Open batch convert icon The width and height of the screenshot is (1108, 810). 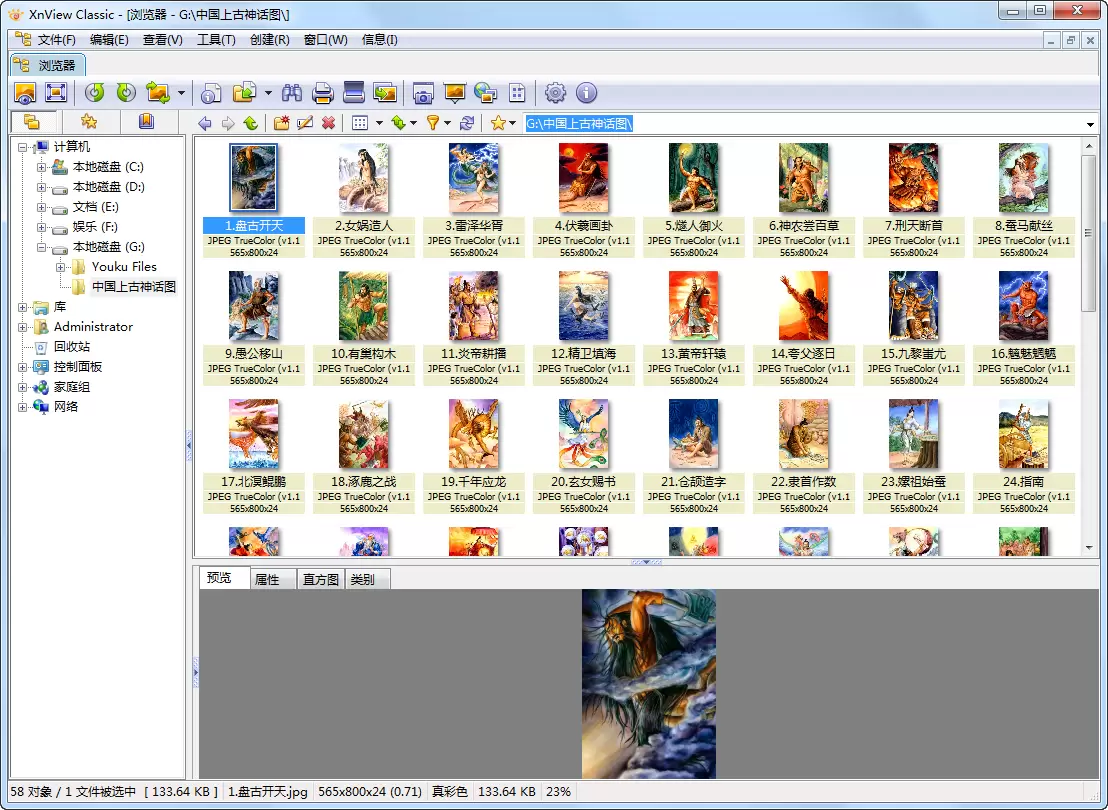[x=384, y=93]
